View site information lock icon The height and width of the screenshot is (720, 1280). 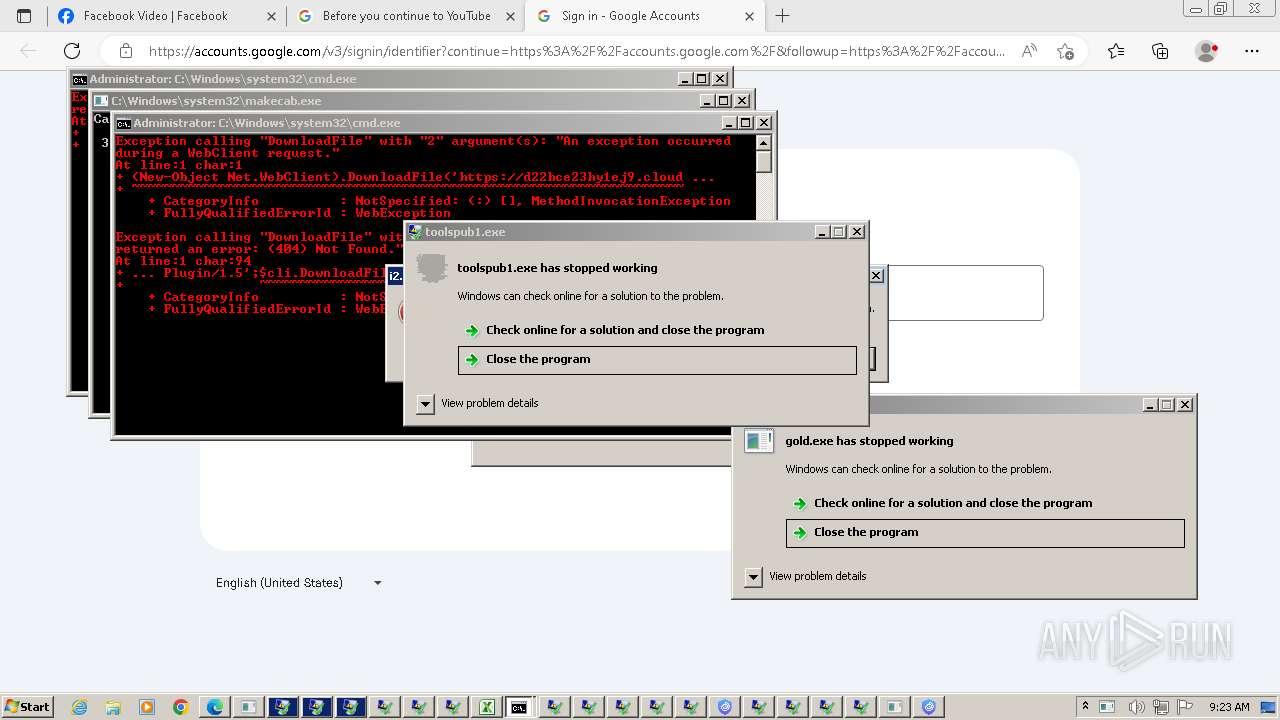[x=126, y=51]
